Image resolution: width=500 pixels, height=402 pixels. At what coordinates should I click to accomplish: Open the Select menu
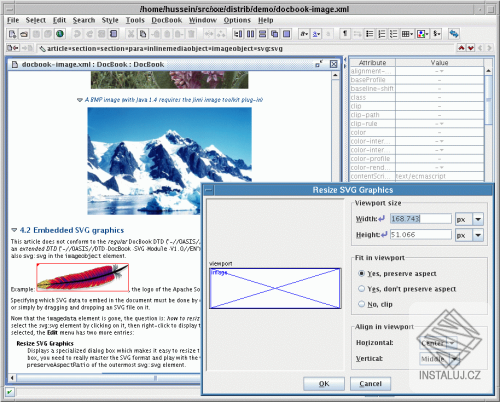click(36, 20)
